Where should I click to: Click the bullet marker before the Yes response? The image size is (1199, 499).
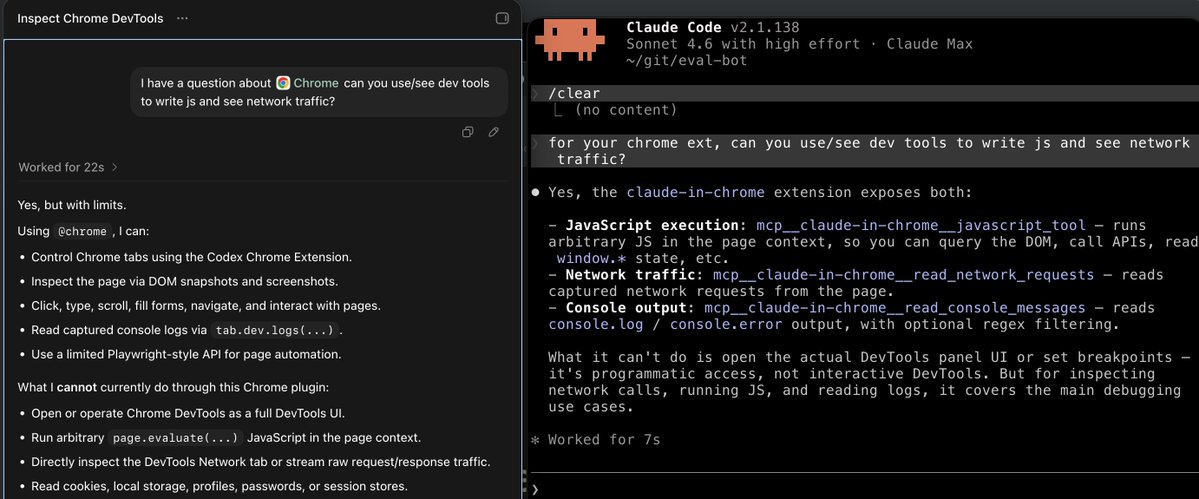pyautogui.click(x=536, y=193)
